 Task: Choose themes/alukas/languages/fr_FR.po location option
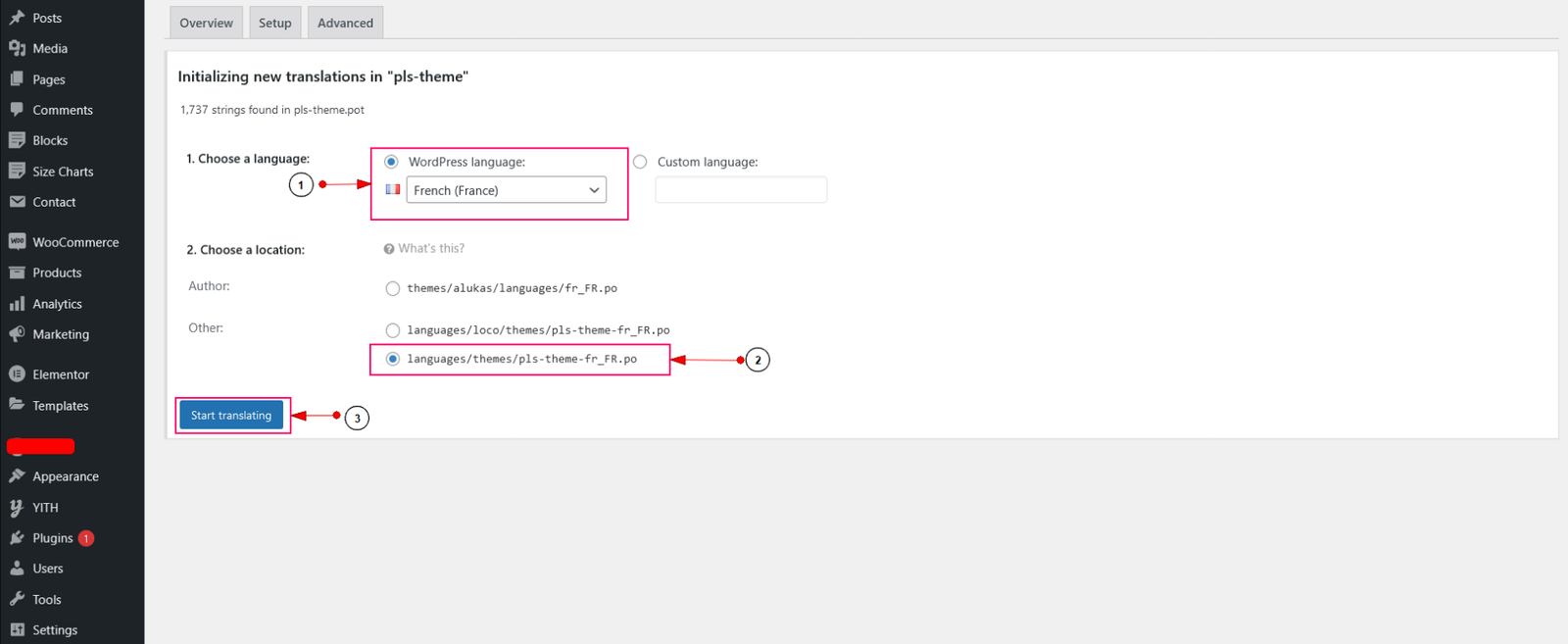393,288
